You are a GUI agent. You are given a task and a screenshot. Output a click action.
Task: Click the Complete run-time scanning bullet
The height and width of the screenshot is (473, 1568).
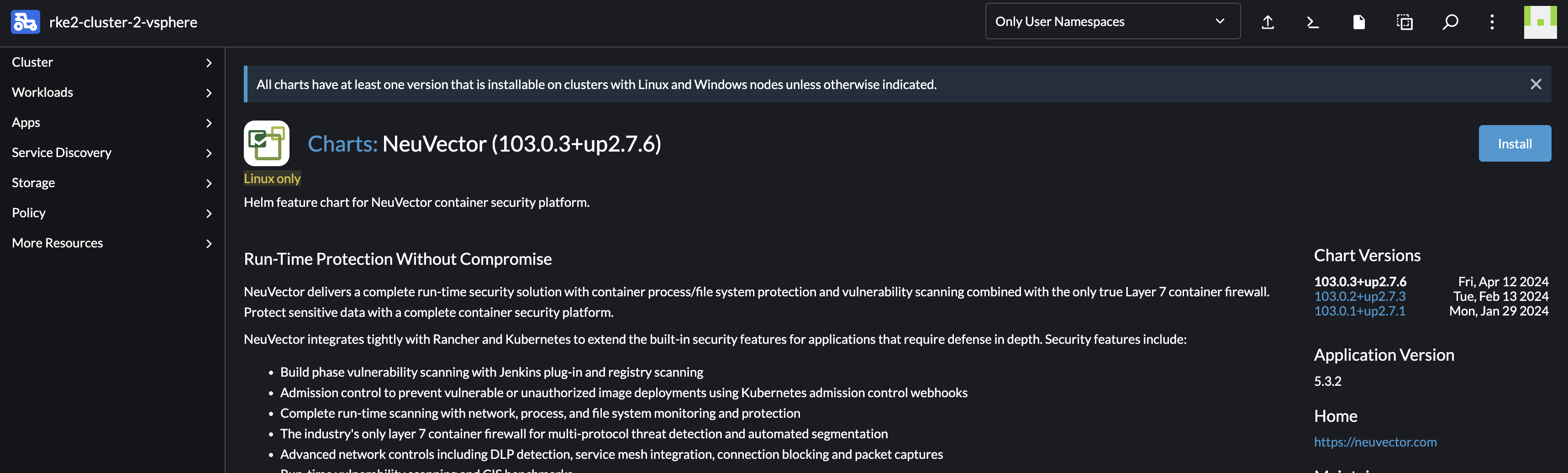pyautogui.click(x=540, y=413)
